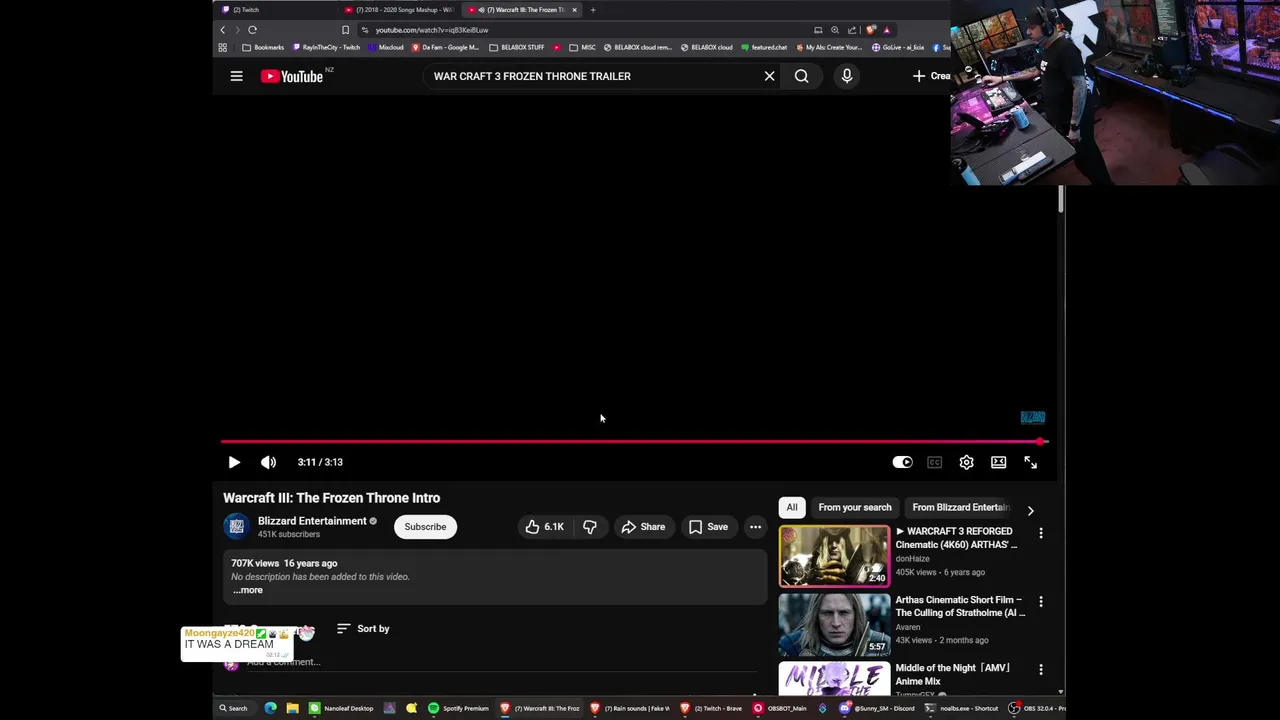Image resolution: width=1280 pixels, height=720 pixels.
Task: Show more filter chips with right arrow
Action: tap(1030, 510)
